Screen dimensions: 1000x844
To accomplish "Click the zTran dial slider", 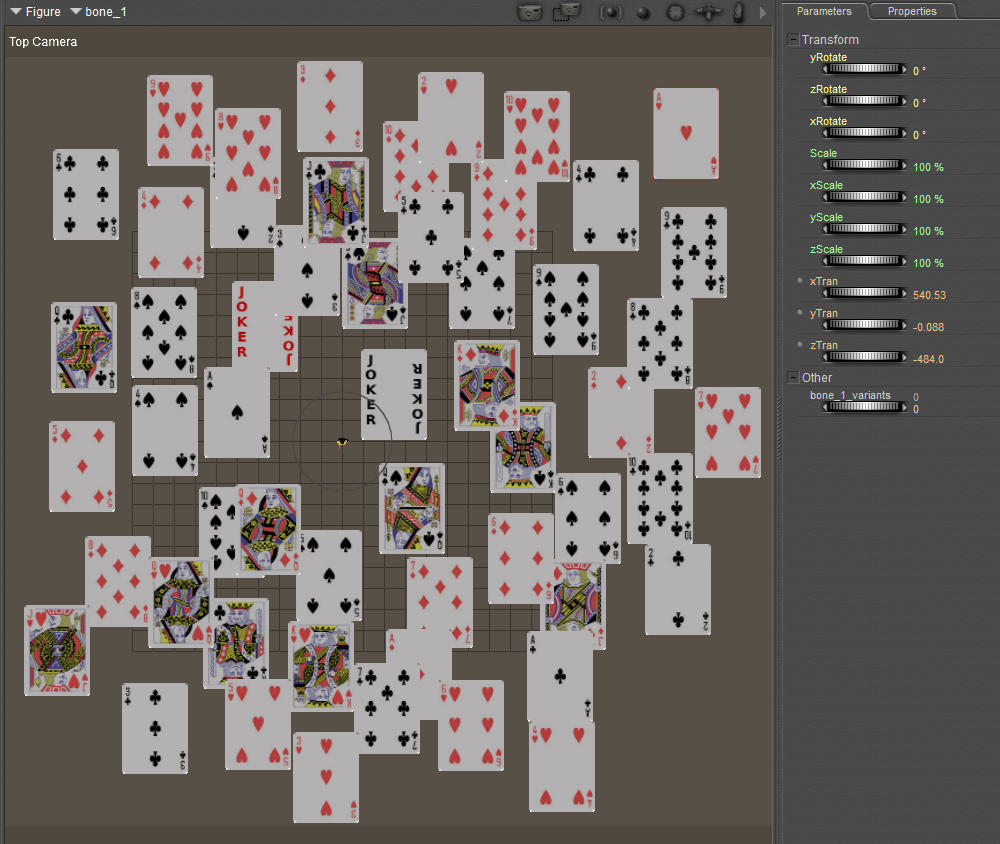I will click(864, 357).
